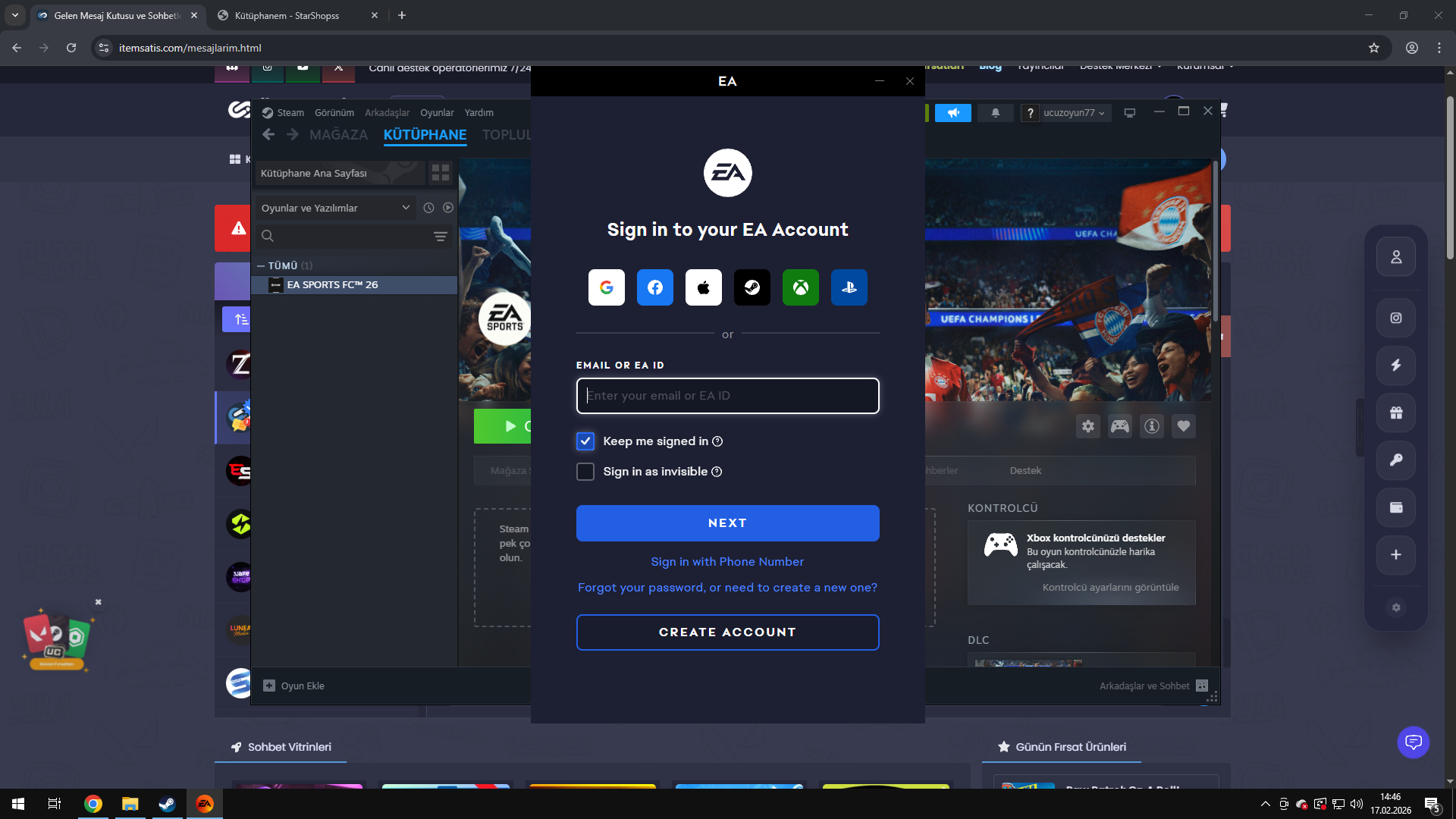Enable Sign in as invisible checkbox

pyautogui.click(x=585, y=472)
